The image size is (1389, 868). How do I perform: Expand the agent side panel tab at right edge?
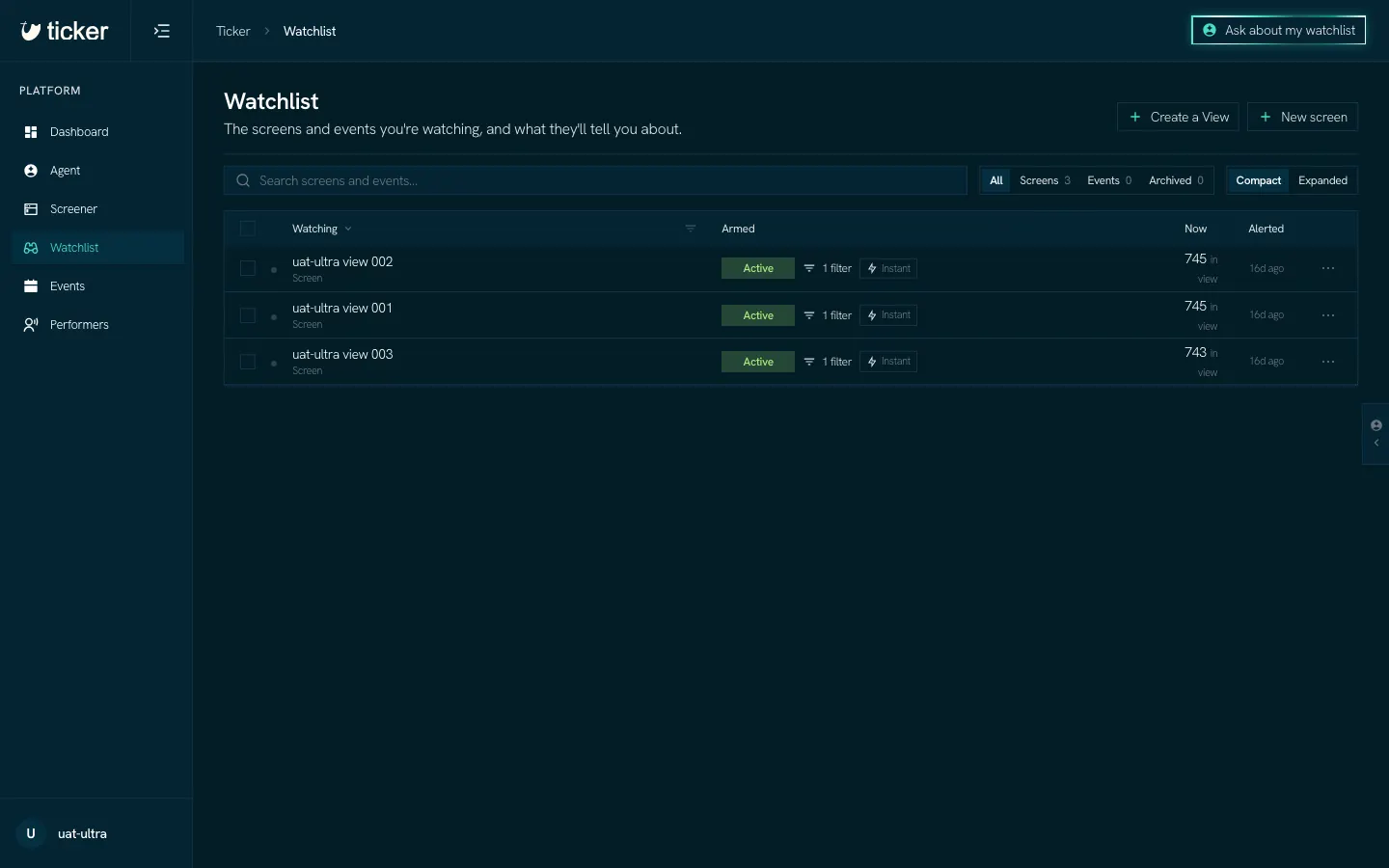point(1375,434)
